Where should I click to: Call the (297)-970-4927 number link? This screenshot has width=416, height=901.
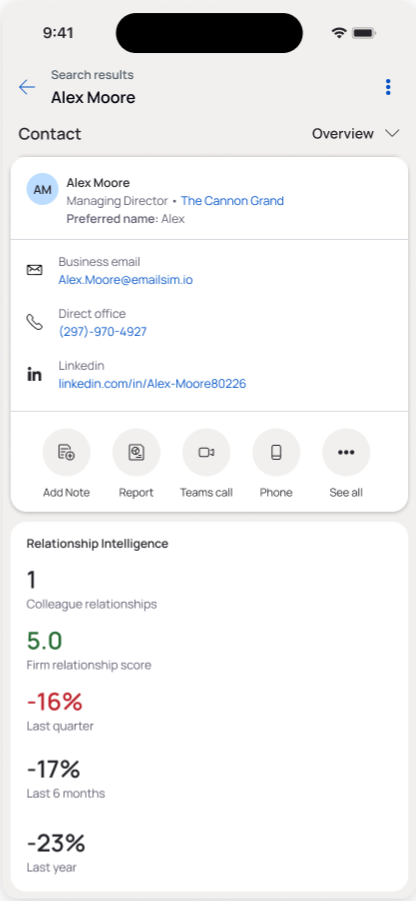(103, 332)
